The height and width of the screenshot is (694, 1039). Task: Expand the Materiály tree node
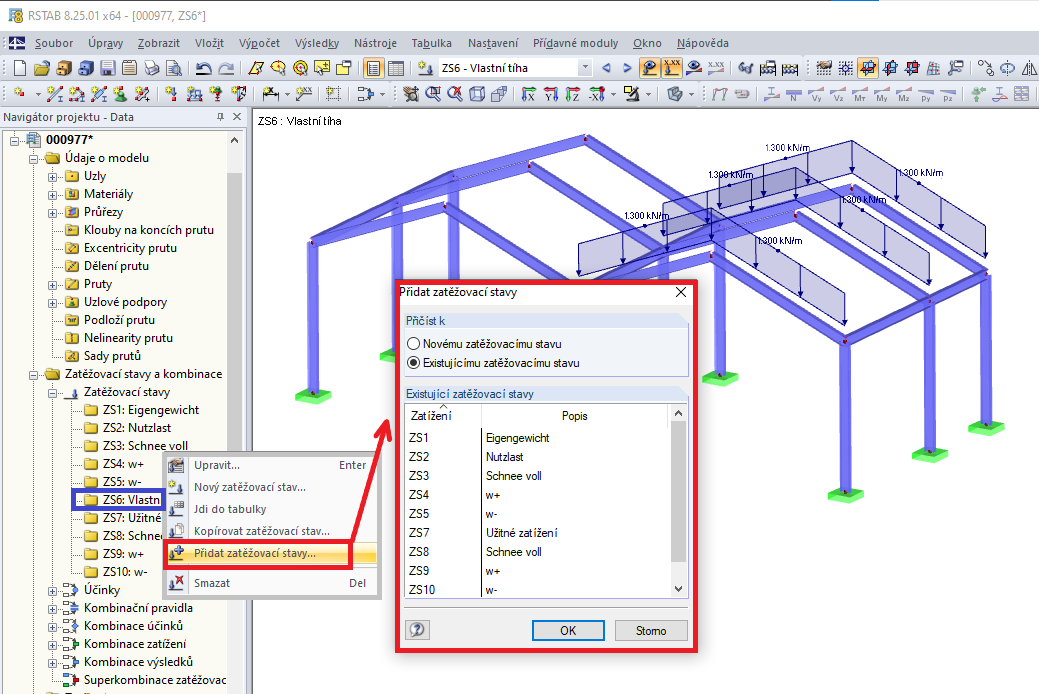pyautogui.click(x=52, y=195)
